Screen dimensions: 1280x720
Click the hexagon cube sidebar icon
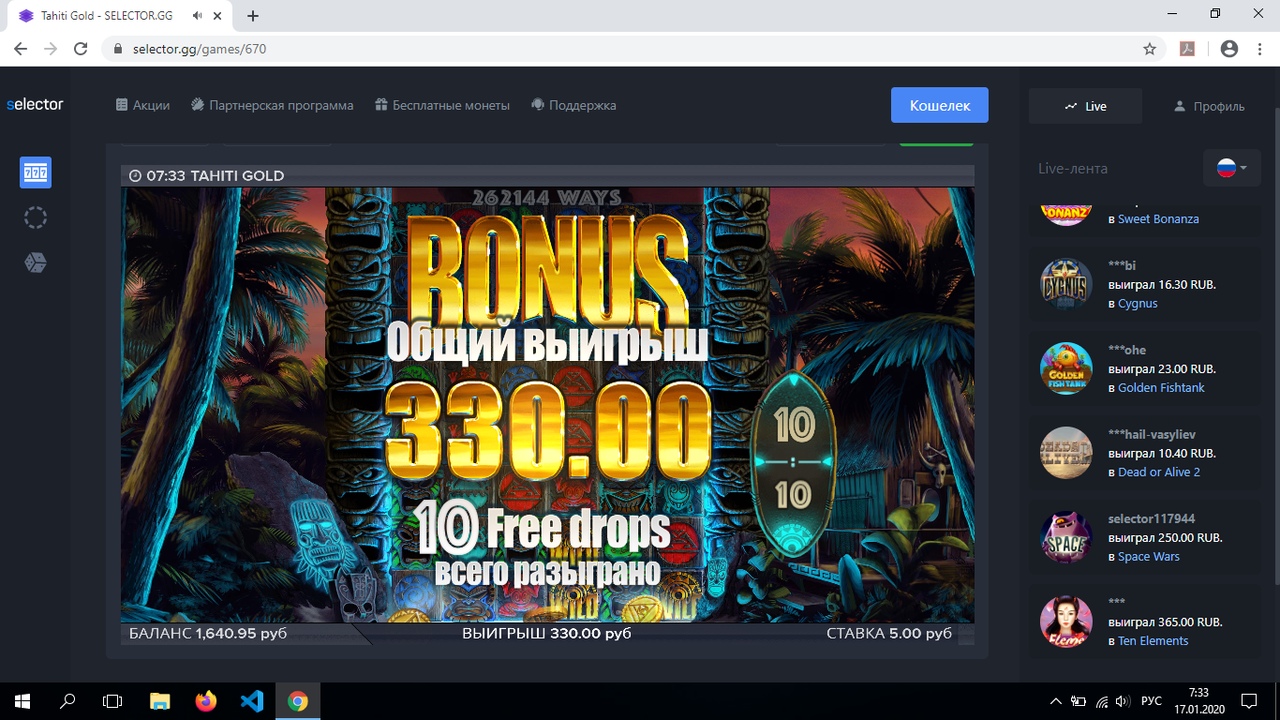(35, 263)
